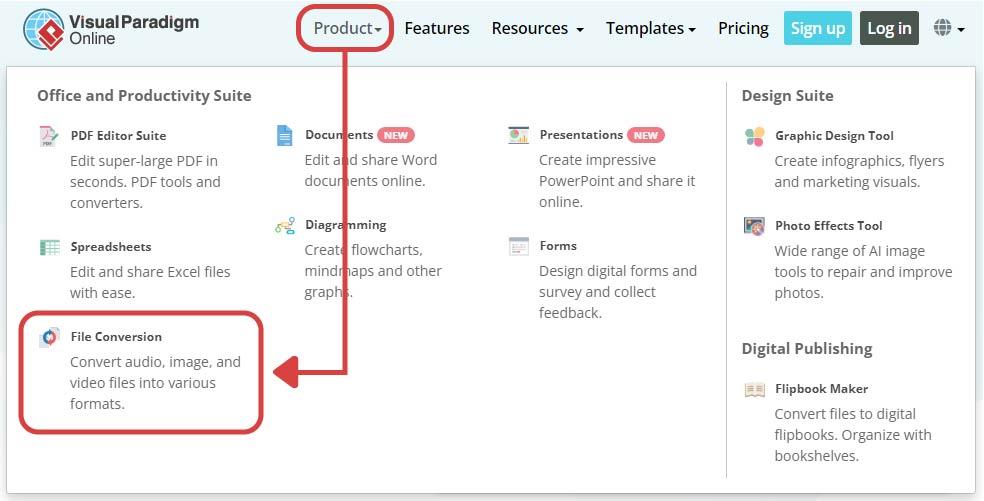This screenshot has width=984, height=501.
Task: Open the Templates dropdown menu
Action: (651, 29)
